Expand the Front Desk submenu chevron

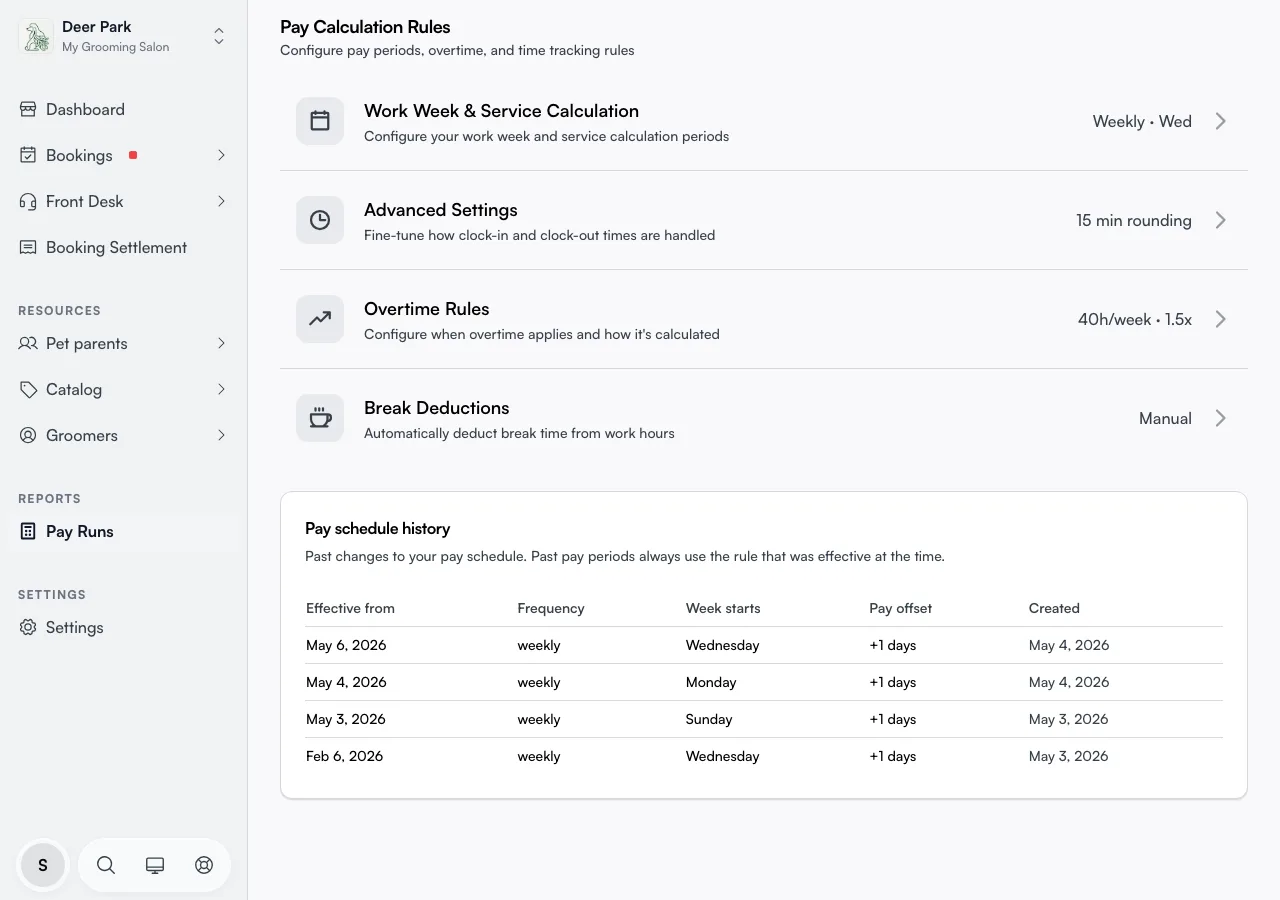(221, 201)
